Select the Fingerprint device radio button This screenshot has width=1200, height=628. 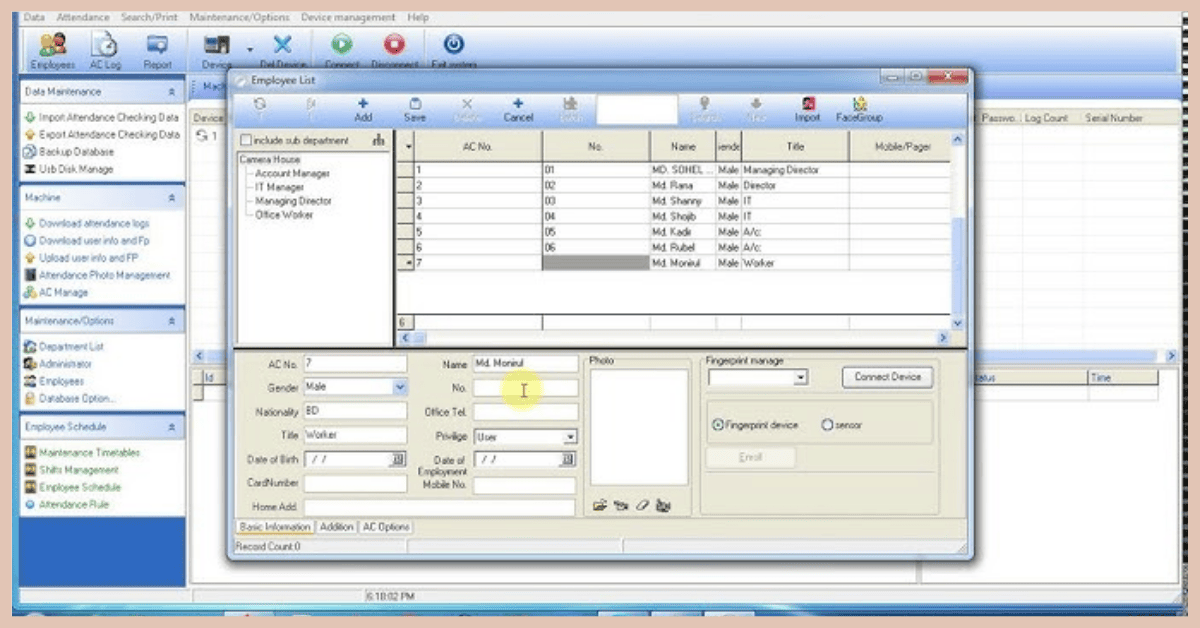coord(717,425)
